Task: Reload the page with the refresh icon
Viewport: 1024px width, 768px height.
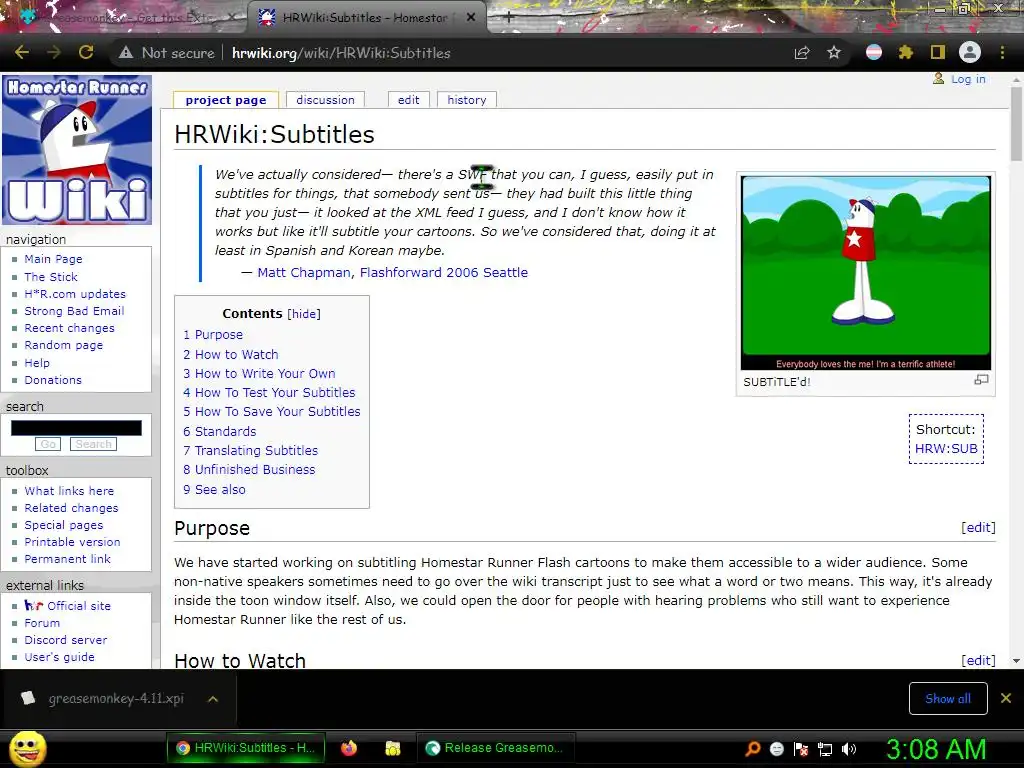Action: pos(86,53)
